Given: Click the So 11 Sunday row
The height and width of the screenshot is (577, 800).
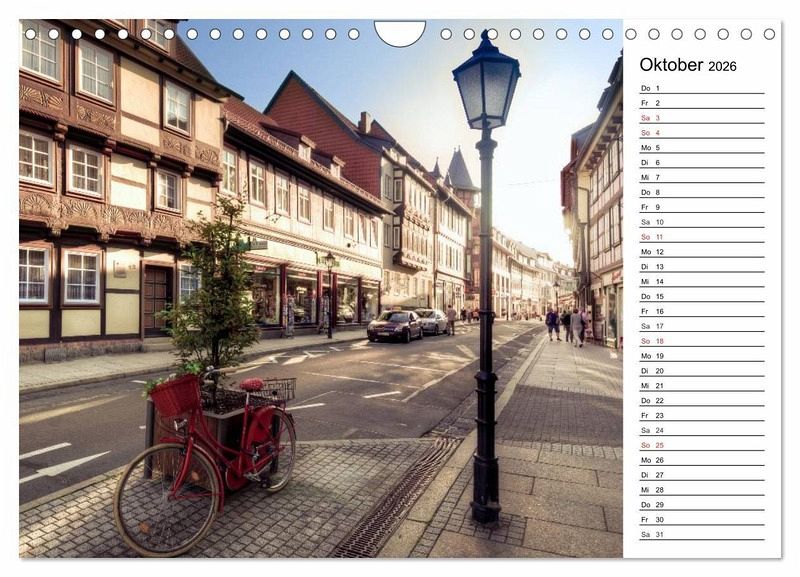Looking at the screenshot, I should point(701,237).
